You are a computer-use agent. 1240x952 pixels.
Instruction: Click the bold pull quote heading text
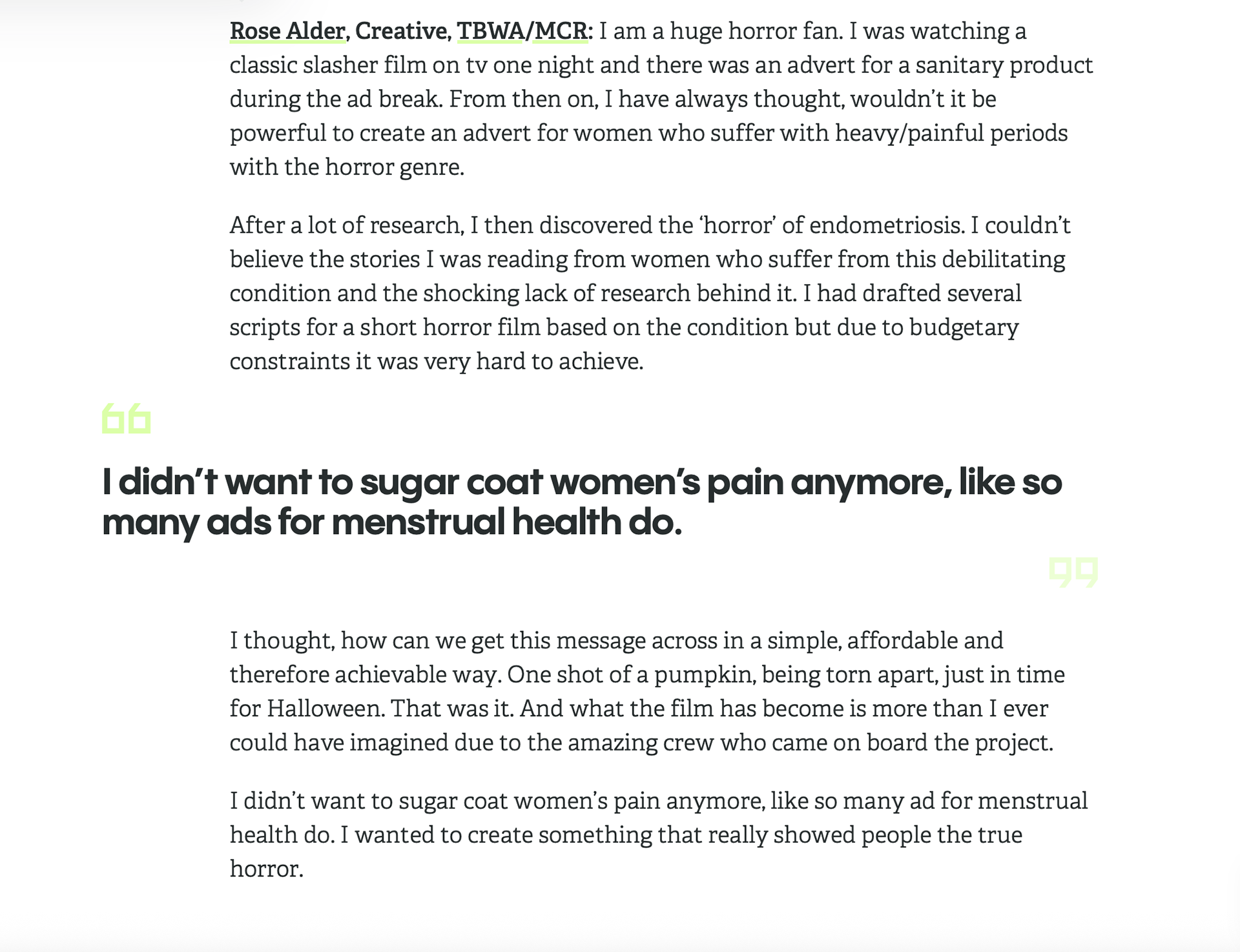[x=581, y=502]
